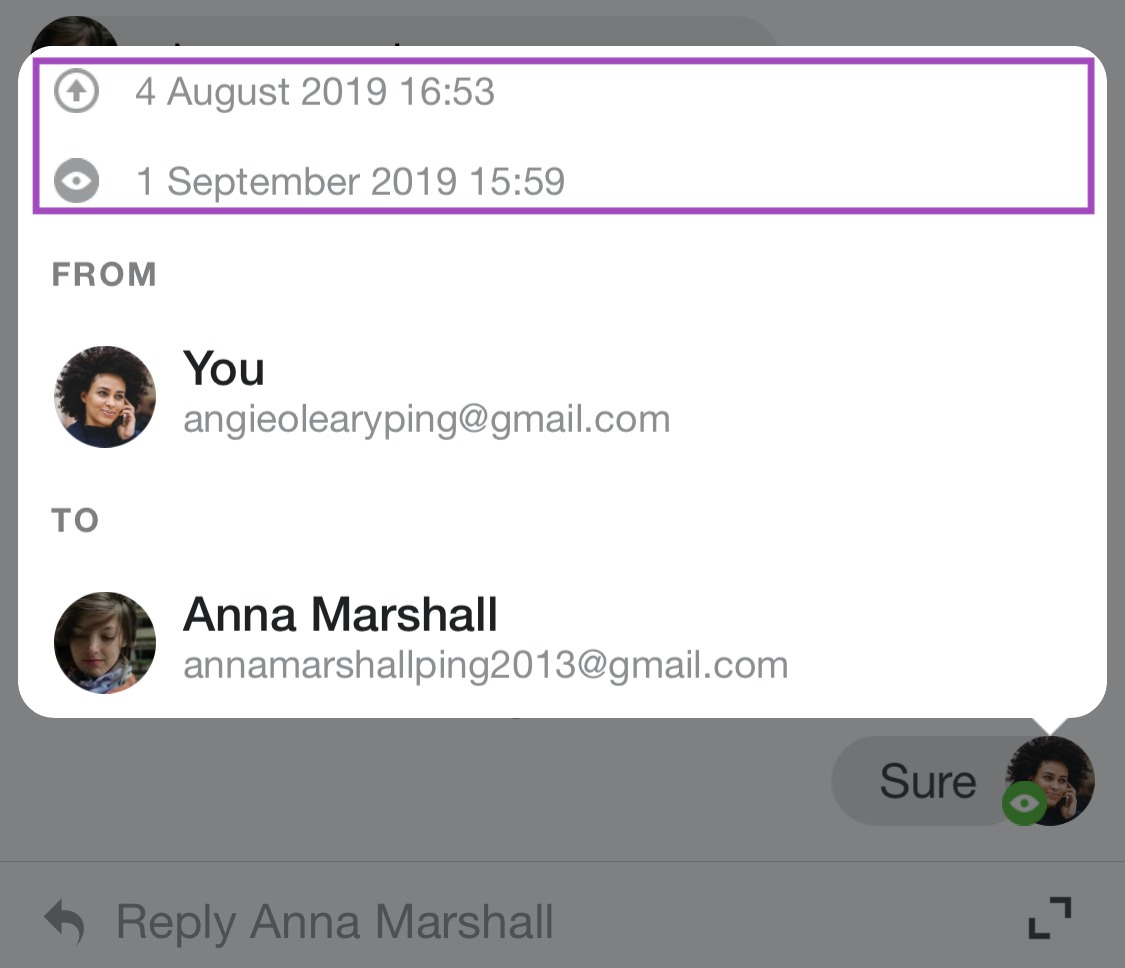Click the You sender name

coord(224,369)
